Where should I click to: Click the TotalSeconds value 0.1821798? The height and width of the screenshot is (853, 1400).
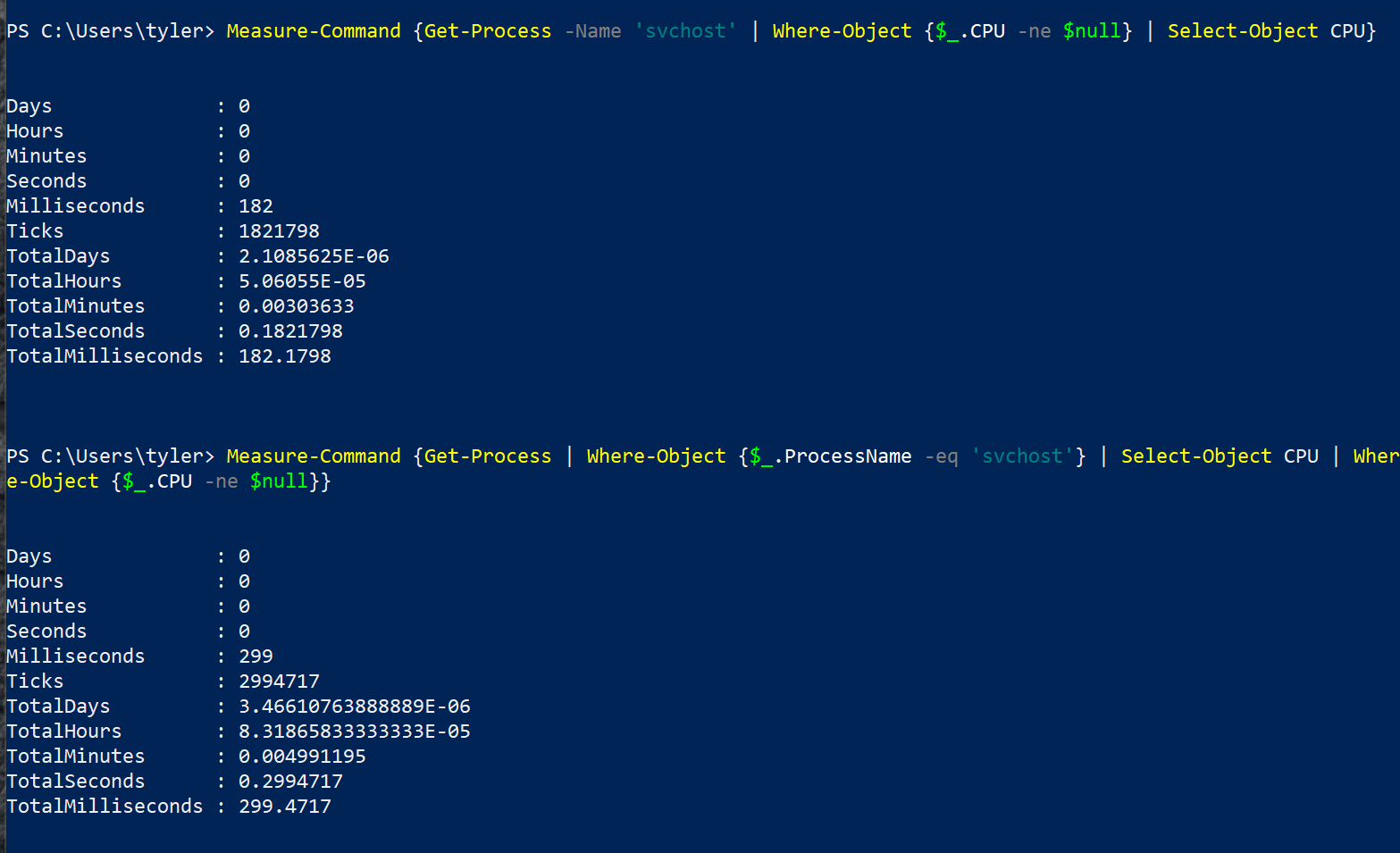[x=290, y=331]
